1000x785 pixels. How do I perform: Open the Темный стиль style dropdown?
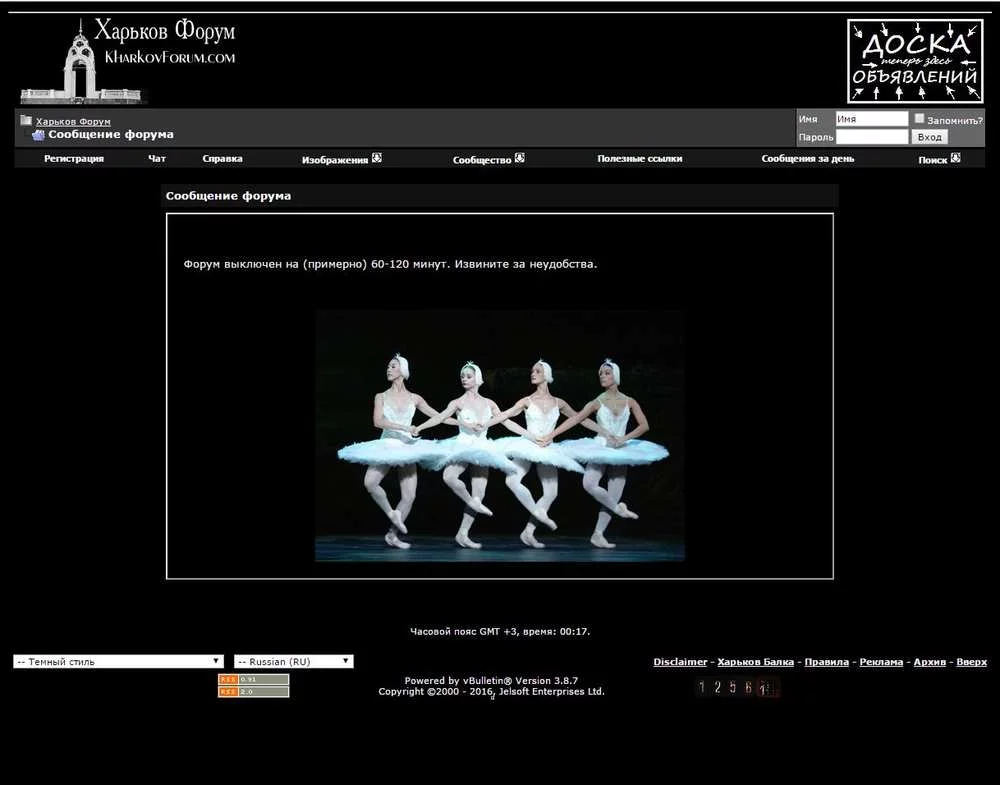pos(118,662)
